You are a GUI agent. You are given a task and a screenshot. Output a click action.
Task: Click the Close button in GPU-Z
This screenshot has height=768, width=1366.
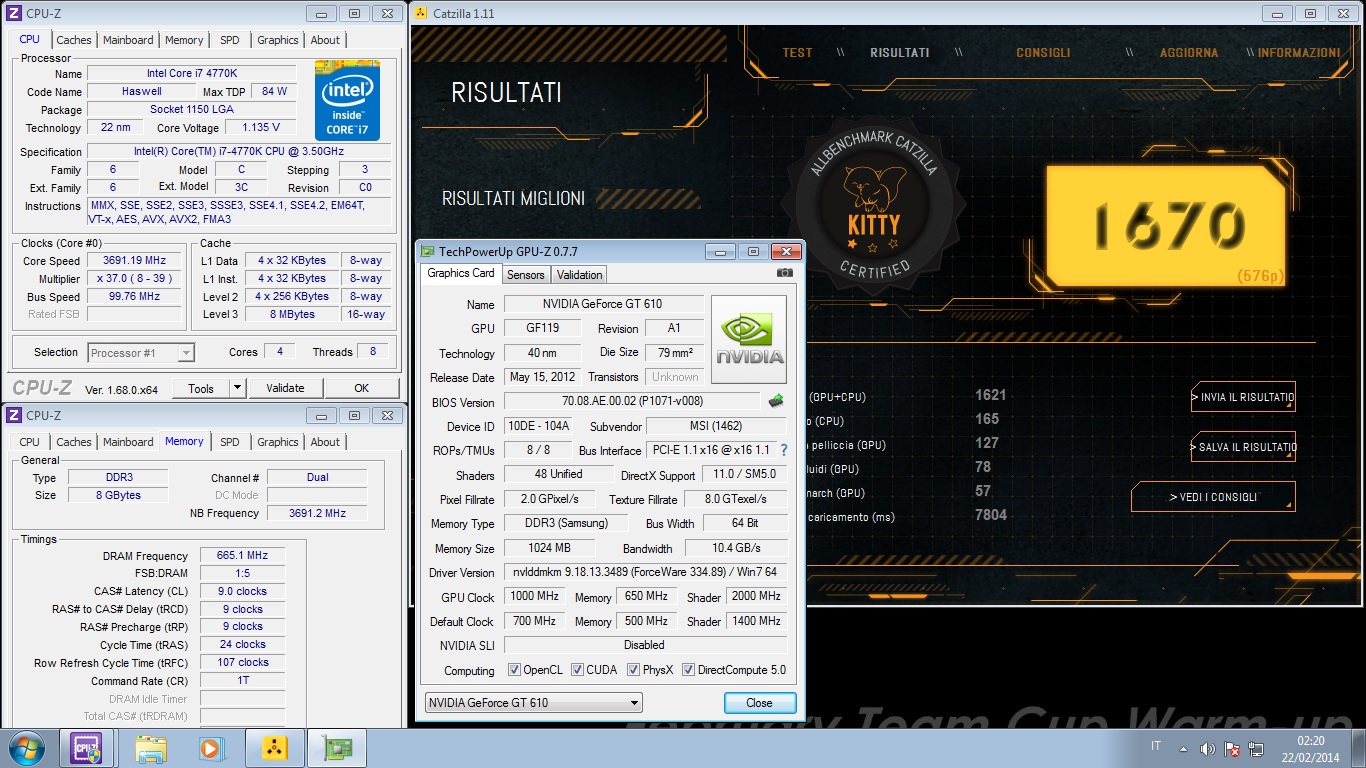coord(759,703)
